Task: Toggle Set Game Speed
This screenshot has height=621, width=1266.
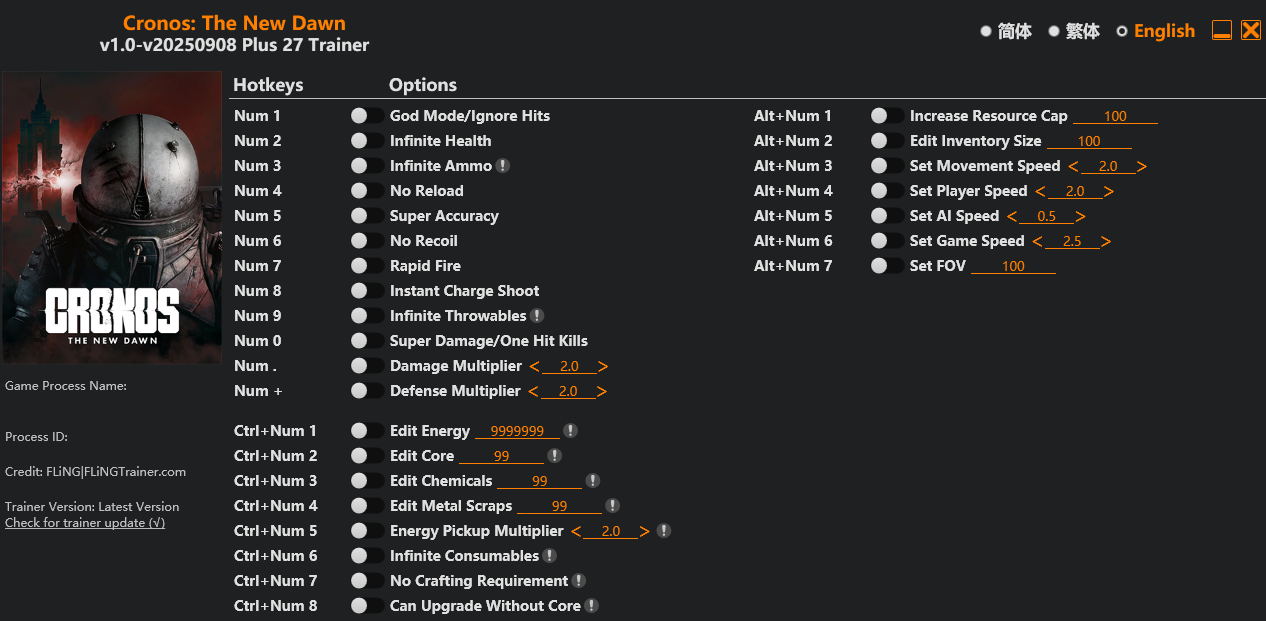Action: [x=887, y=241]
